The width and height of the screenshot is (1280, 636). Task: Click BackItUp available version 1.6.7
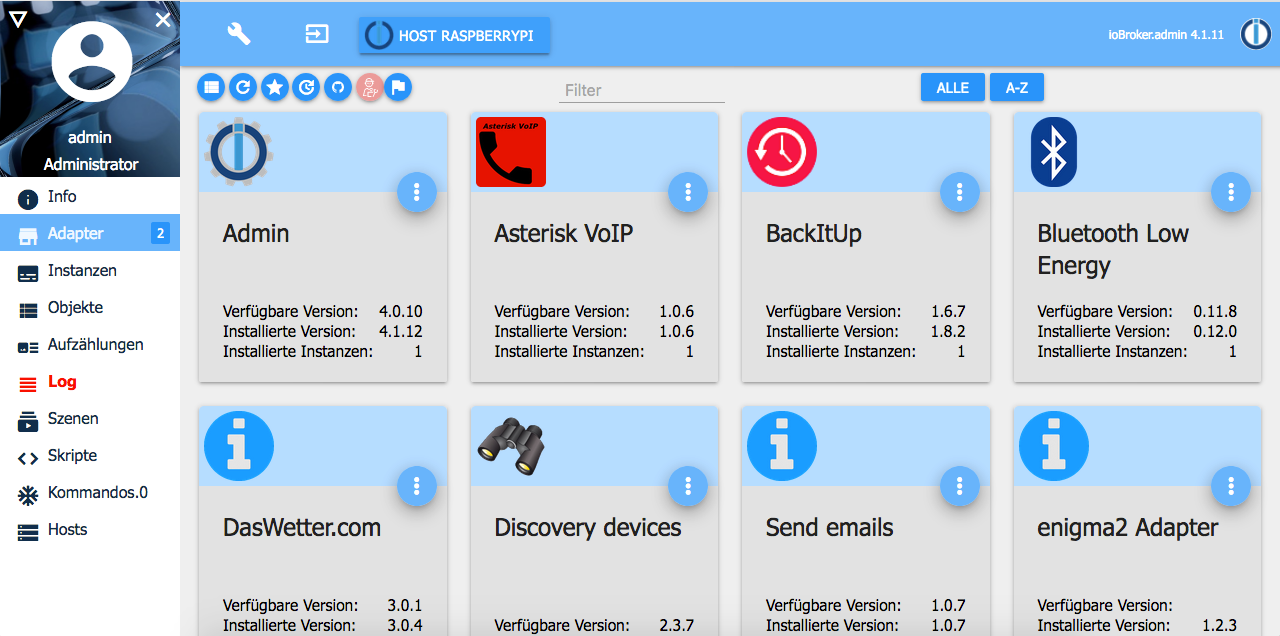click(947, 311)
